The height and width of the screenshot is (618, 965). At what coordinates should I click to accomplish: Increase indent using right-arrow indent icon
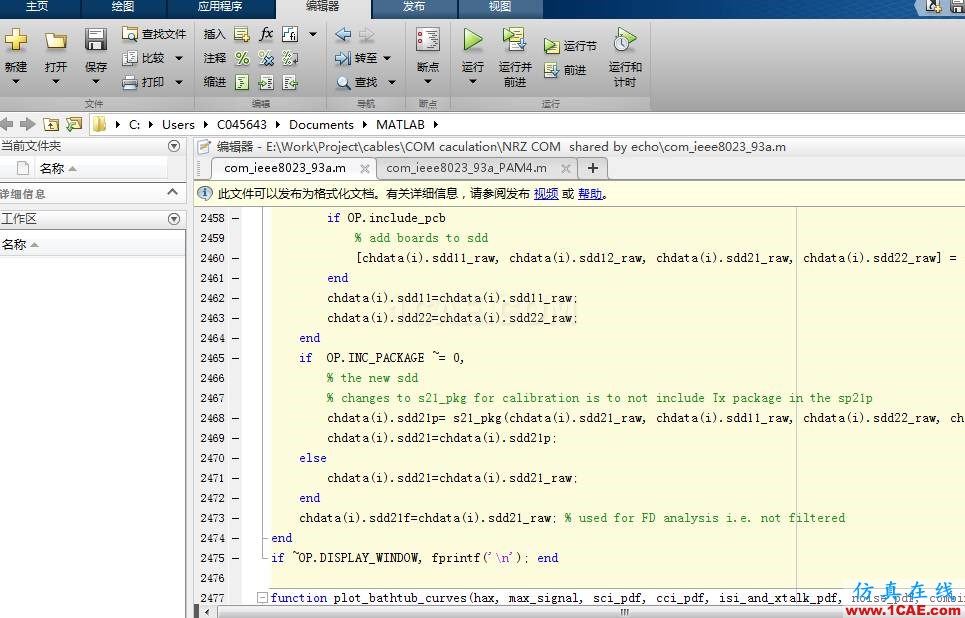[266, 82]
